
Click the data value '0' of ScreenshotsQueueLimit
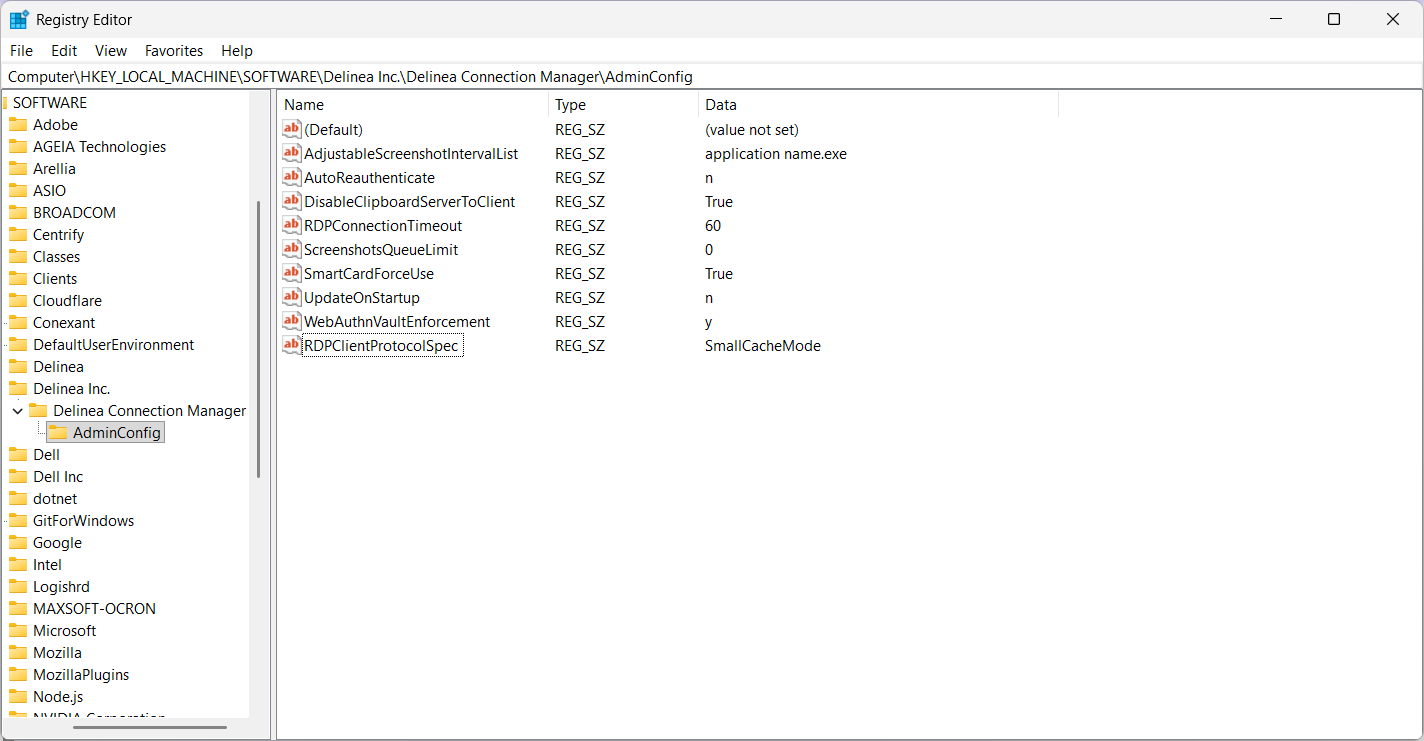point(709,250)
